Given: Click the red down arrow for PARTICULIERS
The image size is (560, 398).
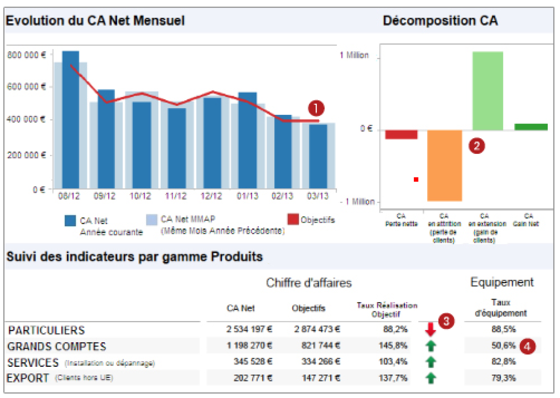Looking at the screenshot, I should coord(430,329).
